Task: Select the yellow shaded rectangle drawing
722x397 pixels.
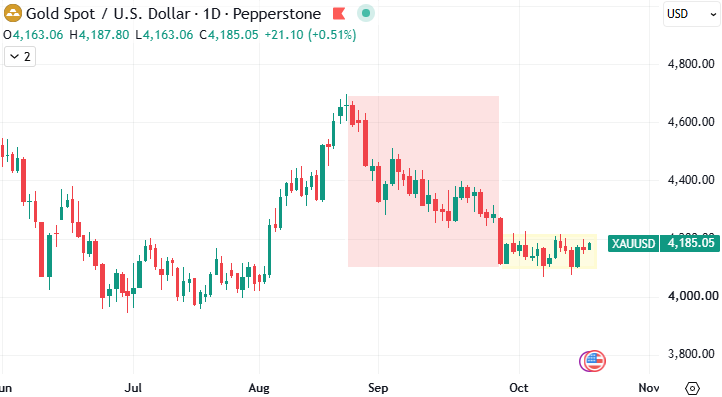Action: [548, 251]
